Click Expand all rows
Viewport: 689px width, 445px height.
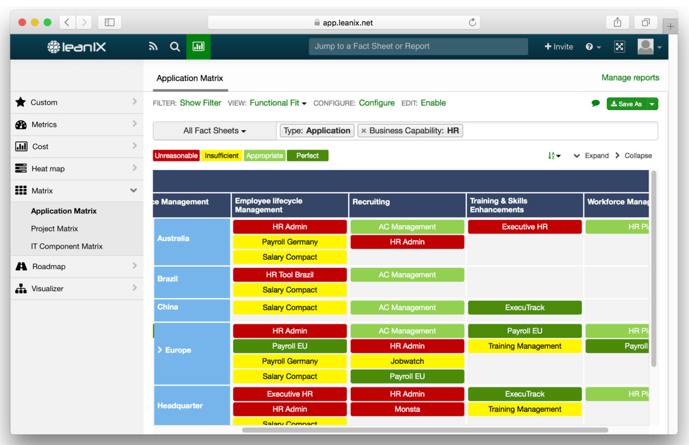click(x=591, y=156)
